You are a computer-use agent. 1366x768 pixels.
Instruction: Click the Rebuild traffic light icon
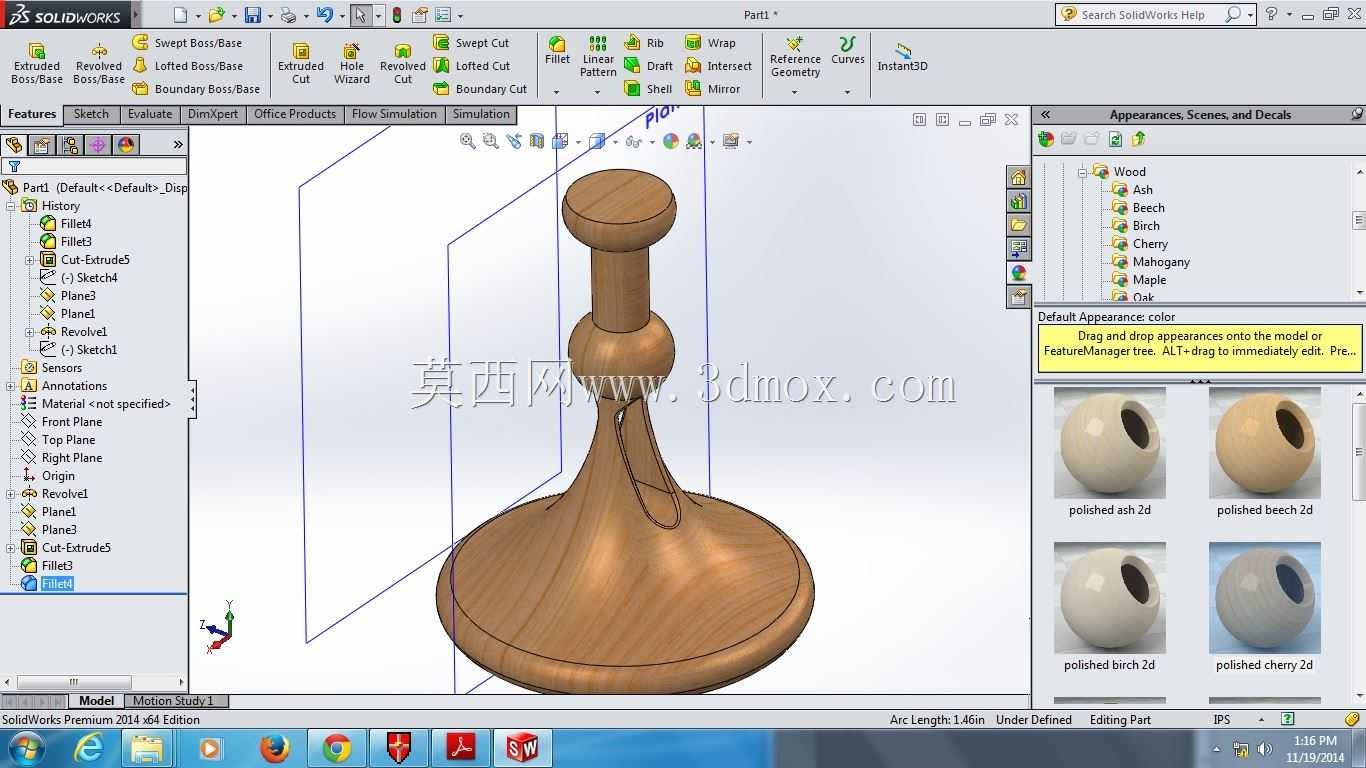[396, 15]
